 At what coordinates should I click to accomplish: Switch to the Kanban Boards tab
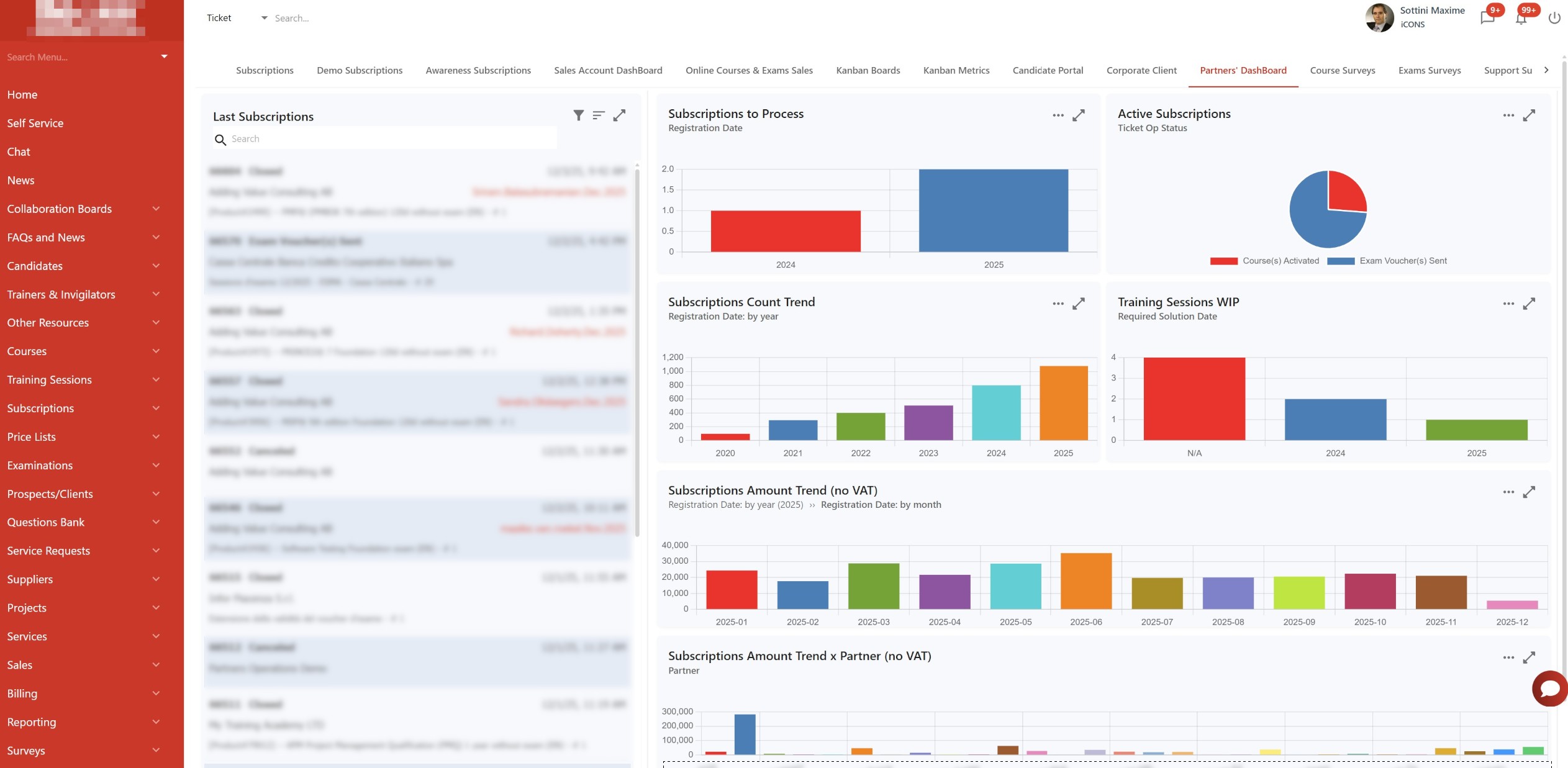(868, 70)
